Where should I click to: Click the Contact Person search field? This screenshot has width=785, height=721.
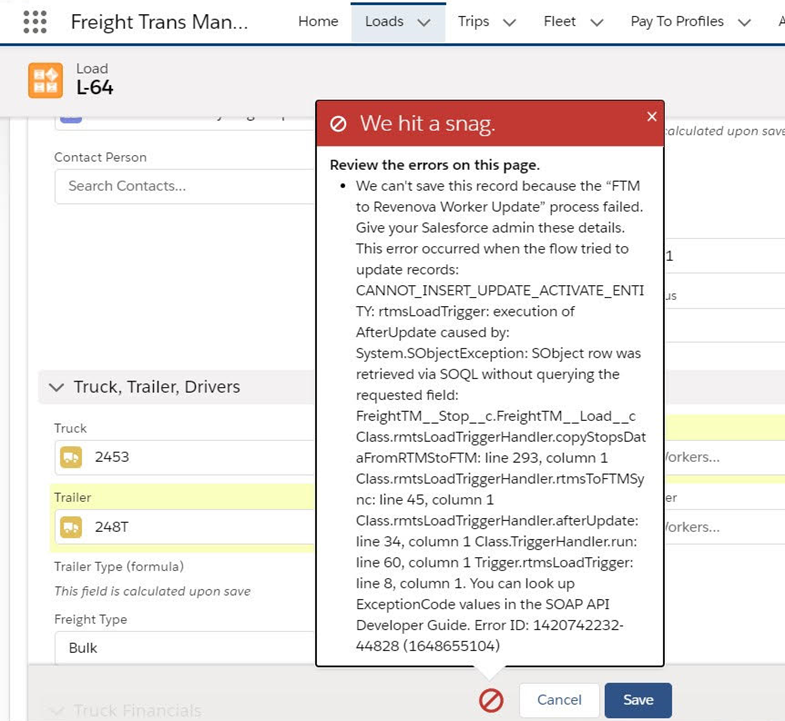tap(185, 186)
